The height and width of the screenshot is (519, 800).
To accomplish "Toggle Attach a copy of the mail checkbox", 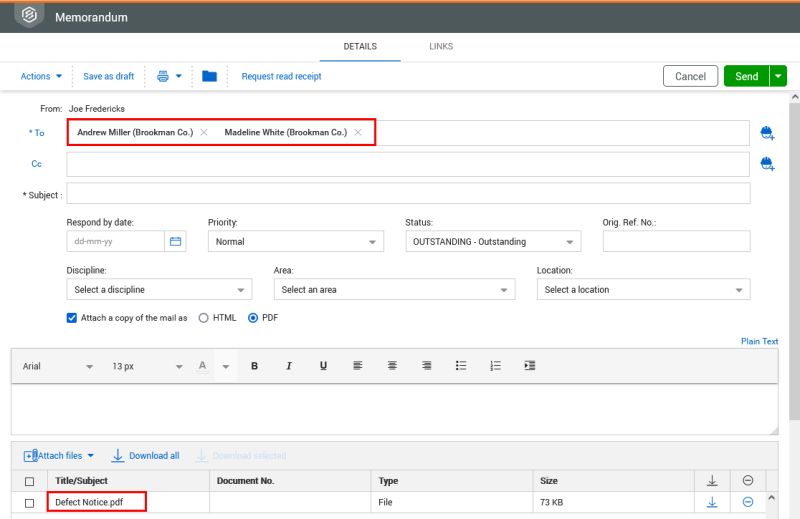I will (72, 318).
